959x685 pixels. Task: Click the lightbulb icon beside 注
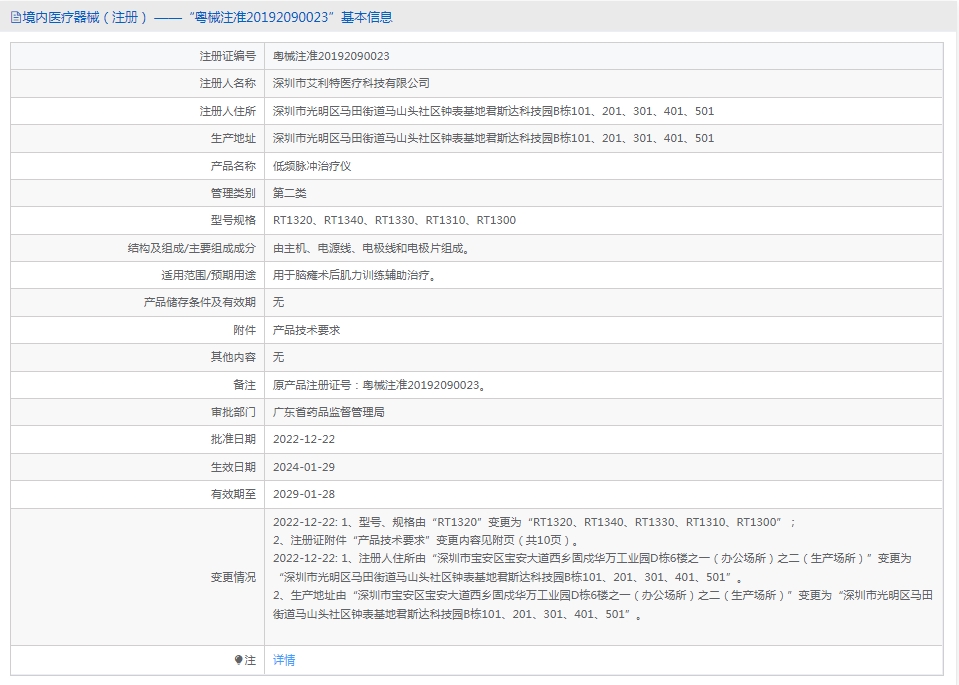(238, 660)
